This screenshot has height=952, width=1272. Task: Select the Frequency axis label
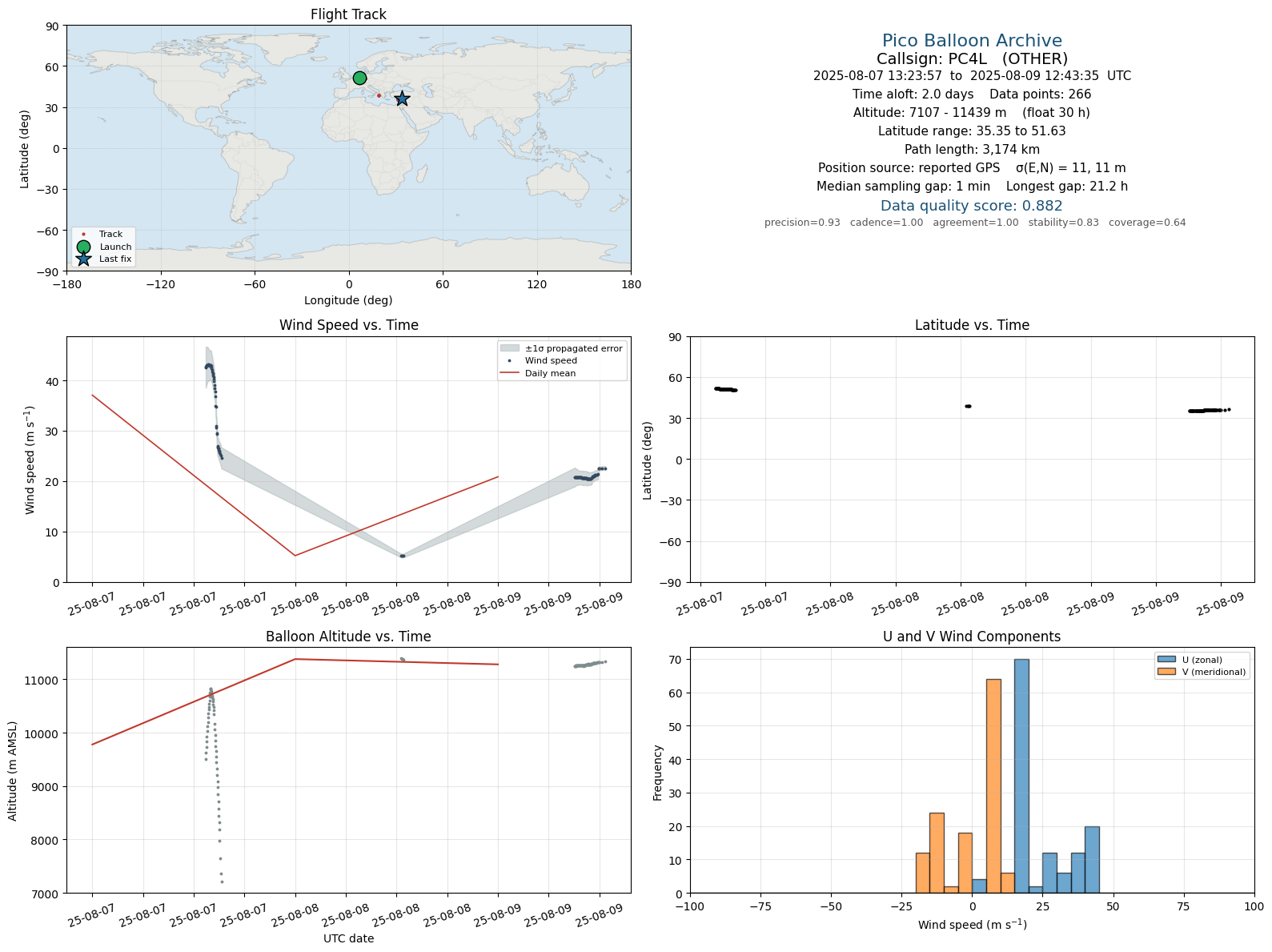[x=658, y=773]
